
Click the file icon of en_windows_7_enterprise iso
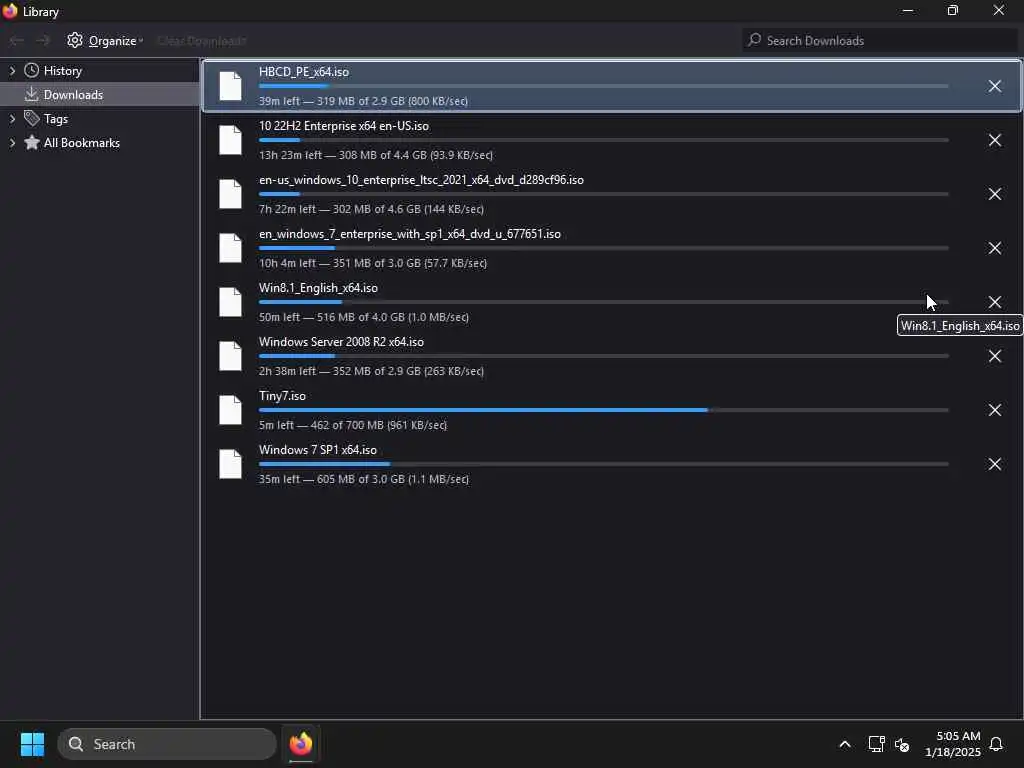click(230, 248)
